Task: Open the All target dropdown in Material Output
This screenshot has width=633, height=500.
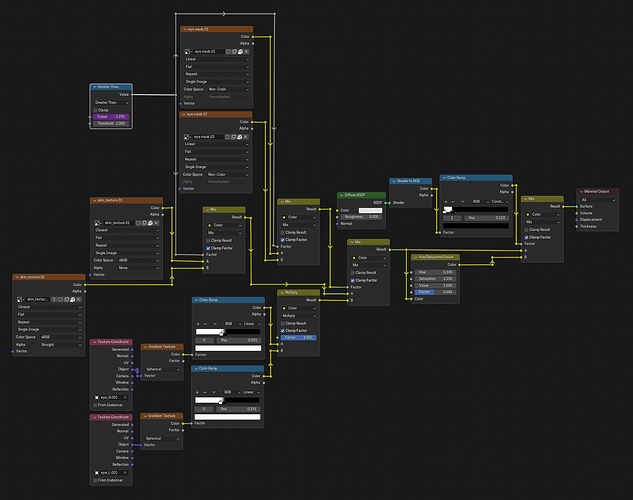Action: pyautogui.click(x=598, y=200)
